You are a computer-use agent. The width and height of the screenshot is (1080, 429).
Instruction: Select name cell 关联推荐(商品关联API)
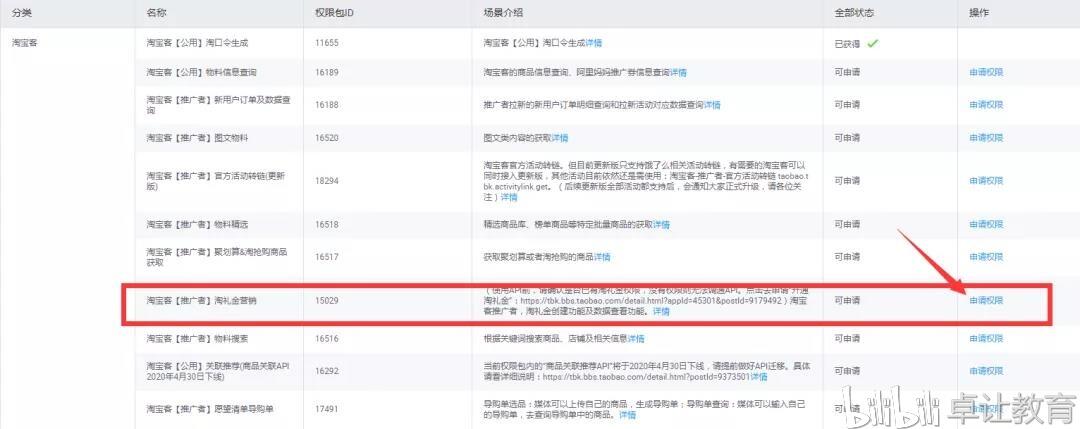click(x=218, y=371)
